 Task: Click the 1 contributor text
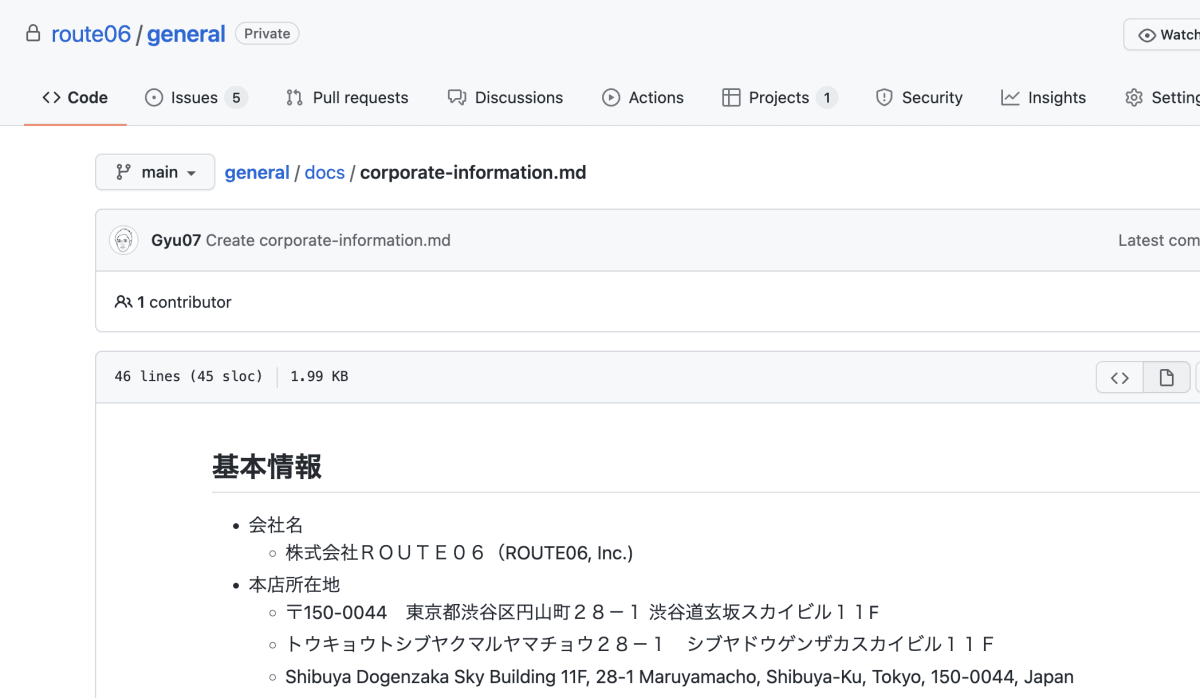pos(184,302)
